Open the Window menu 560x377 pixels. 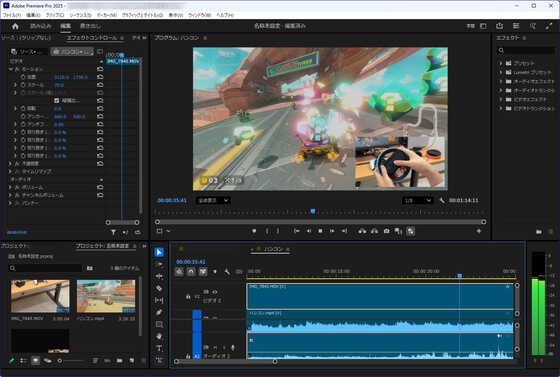click(200, 15)
